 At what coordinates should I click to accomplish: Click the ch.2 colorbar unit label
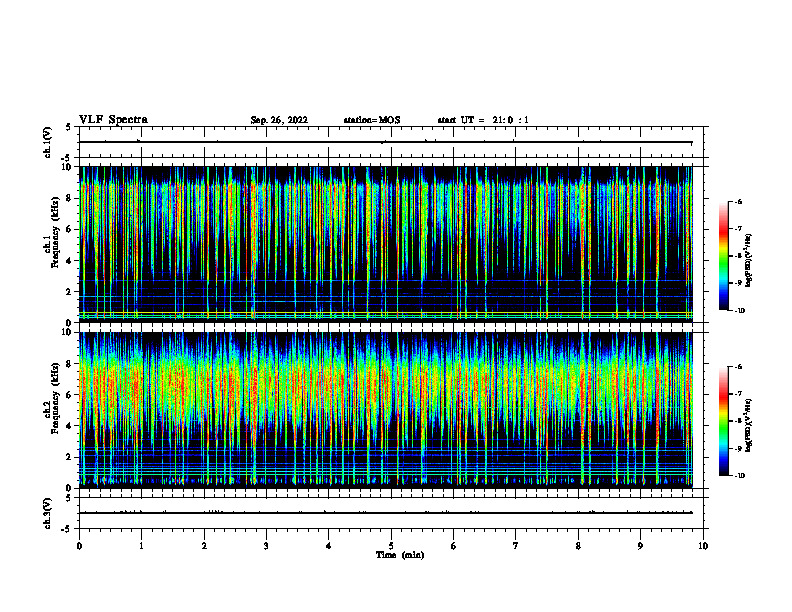point(749,425)
